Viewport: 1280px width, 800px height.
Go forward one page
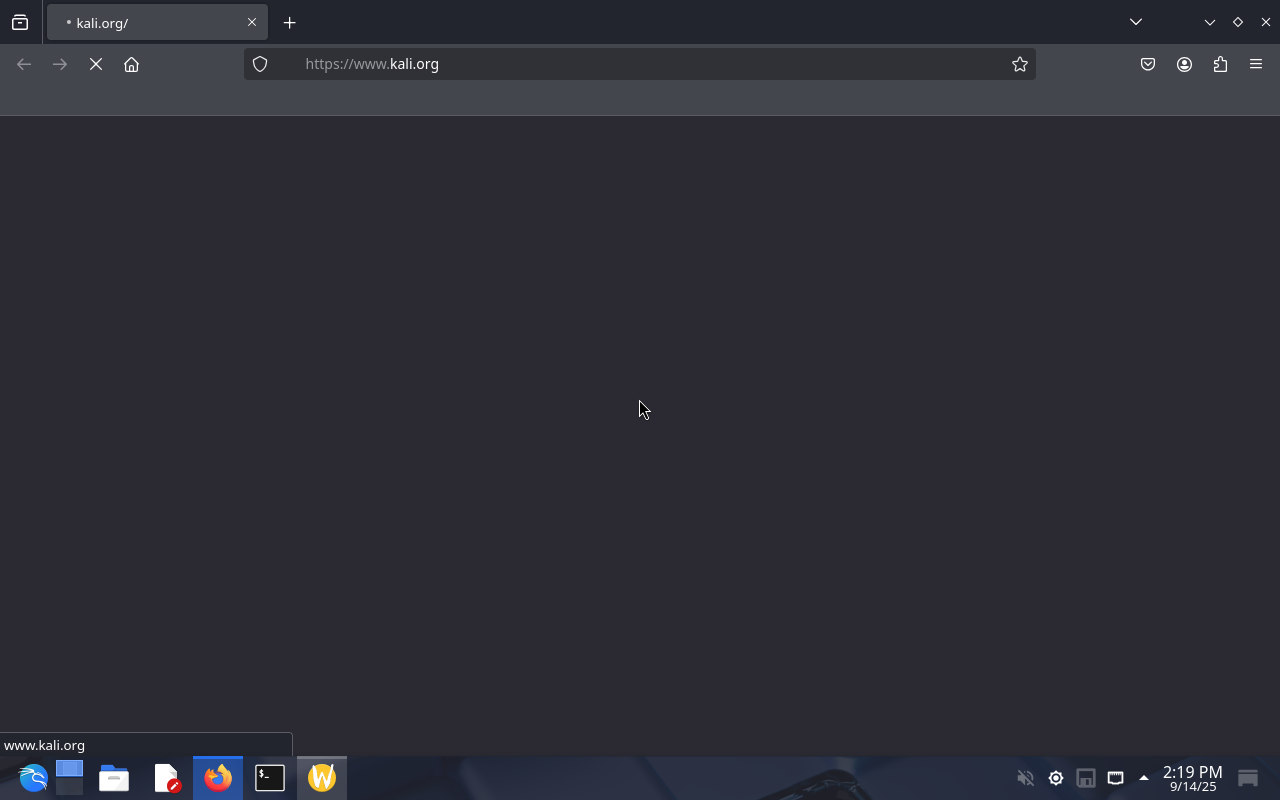(x=60, y=64)
